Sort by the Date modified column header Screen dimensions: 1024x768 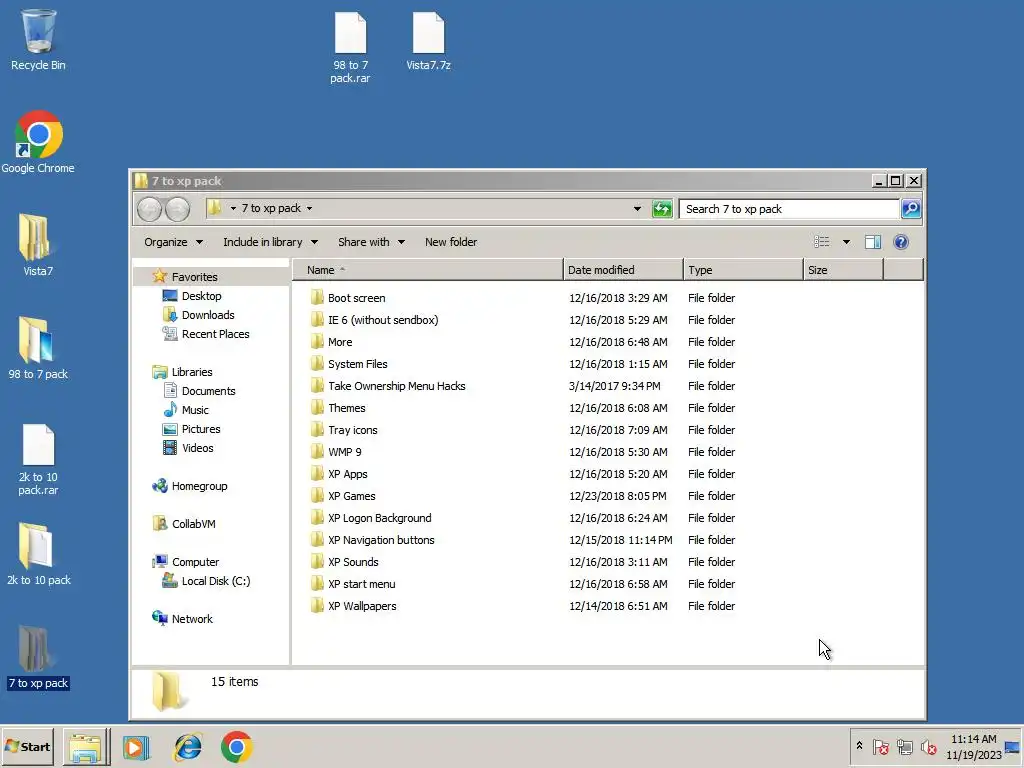[x=624, y=270]
